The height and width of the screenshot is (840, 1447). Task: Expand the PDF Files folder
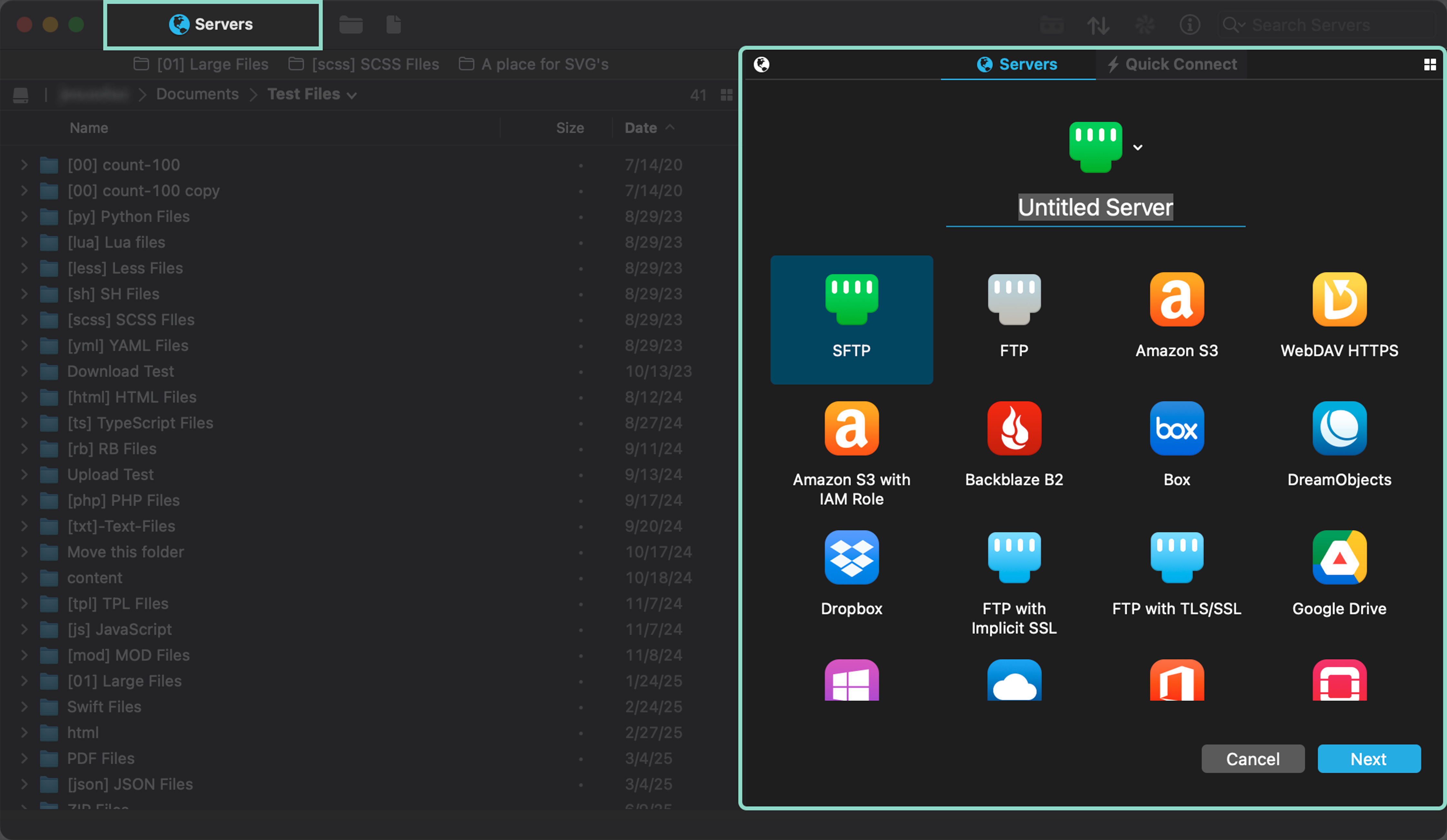[24, 758]
